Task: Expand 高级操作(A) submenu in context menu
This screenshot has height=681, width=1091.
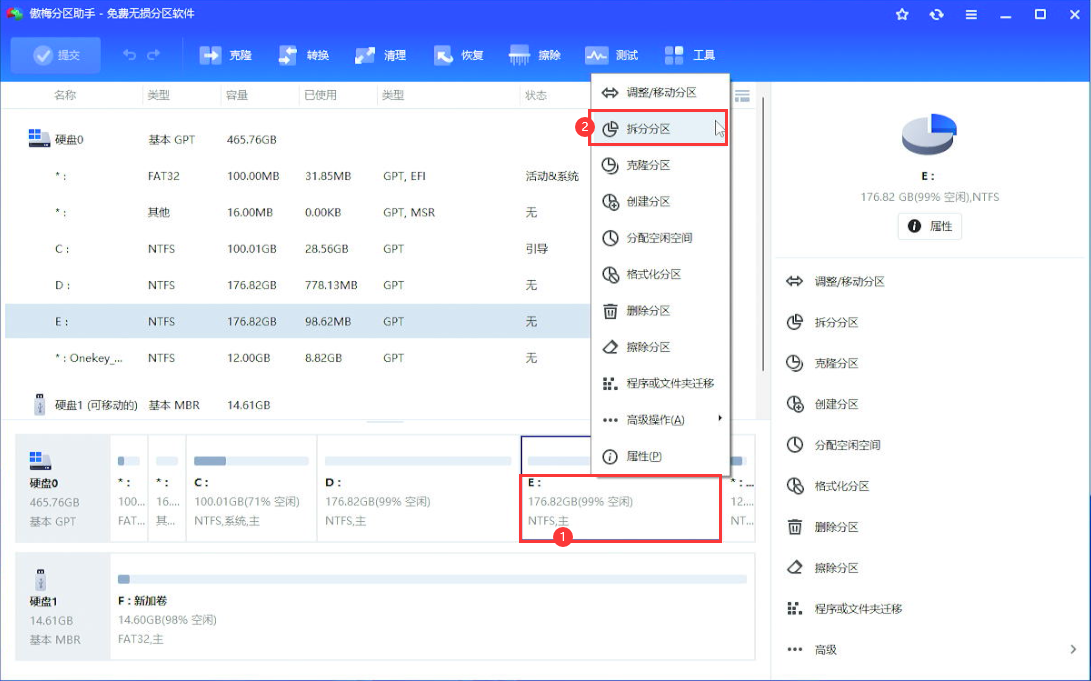Action: tap(660, 419)
